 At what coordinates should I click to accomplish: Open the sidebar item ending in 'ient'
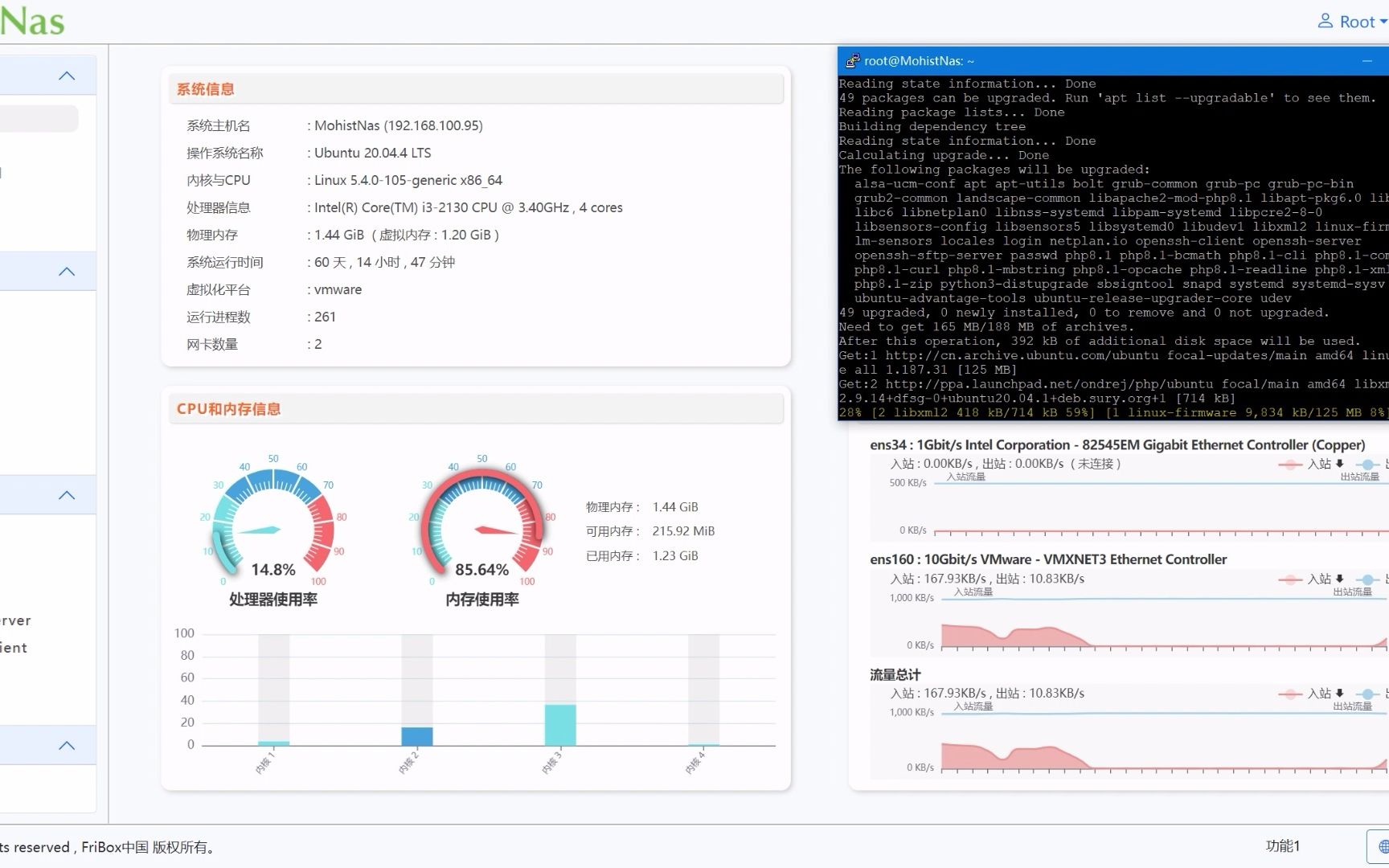[14, 648]
